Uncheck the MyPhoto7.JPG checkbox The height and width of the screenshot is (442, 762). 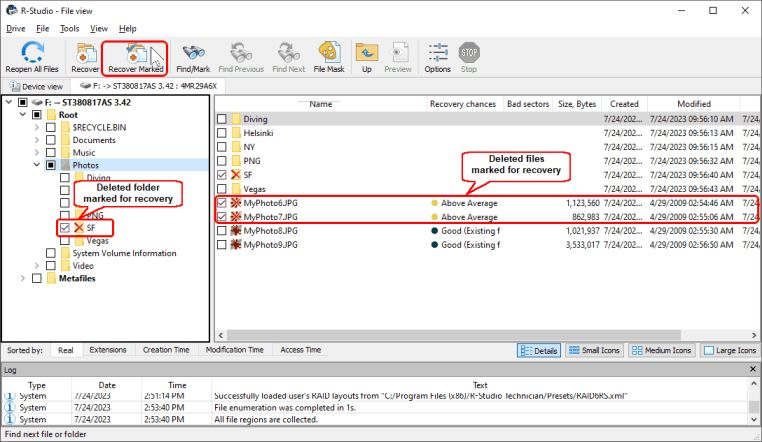(222, 217)
